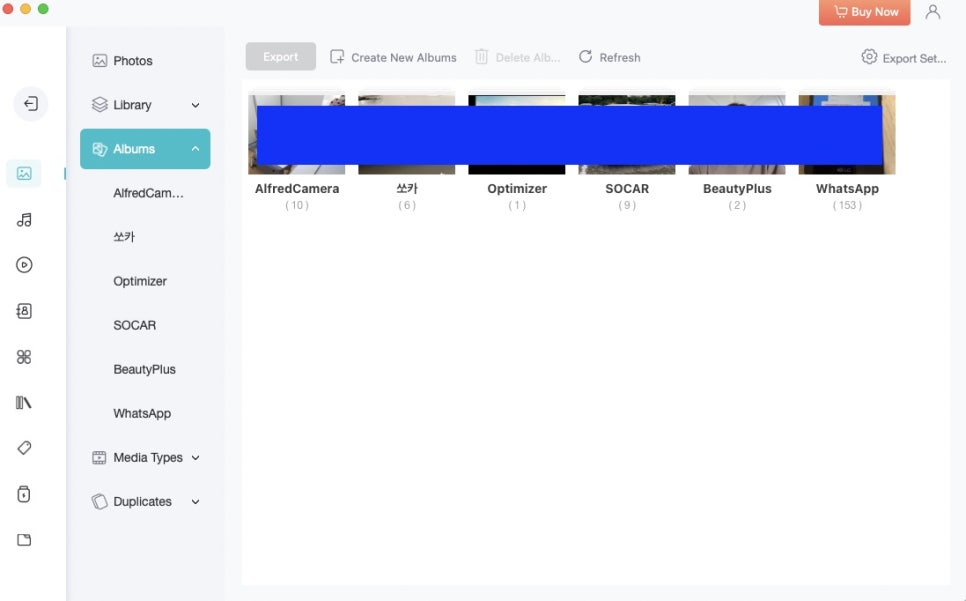966x601 pixels.
Task: Open Export Settings label
Action: click(914, 58)
